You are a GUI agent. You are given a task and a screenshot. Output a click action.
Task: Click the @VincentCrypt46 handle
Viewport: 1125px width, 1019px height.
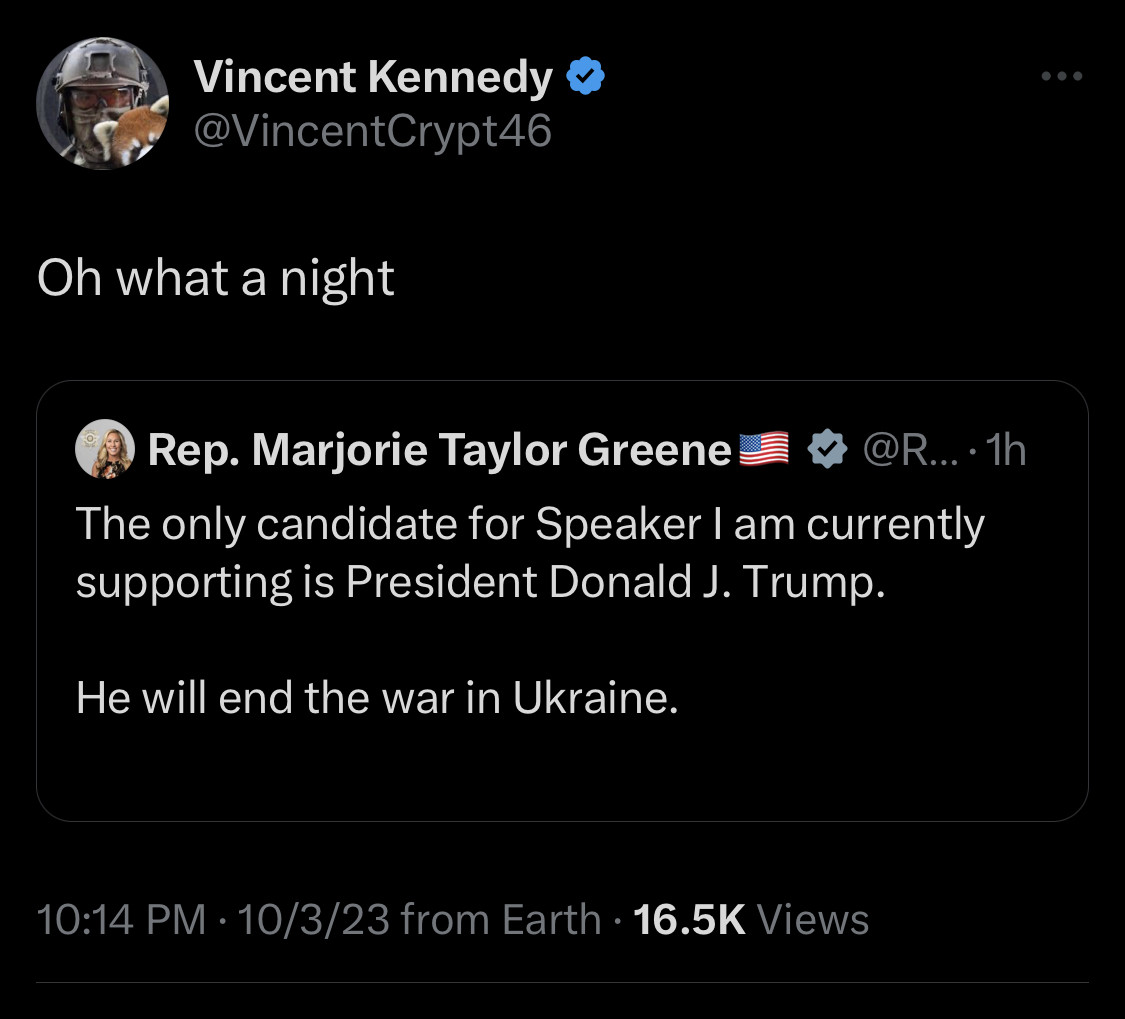pos(371,131)
